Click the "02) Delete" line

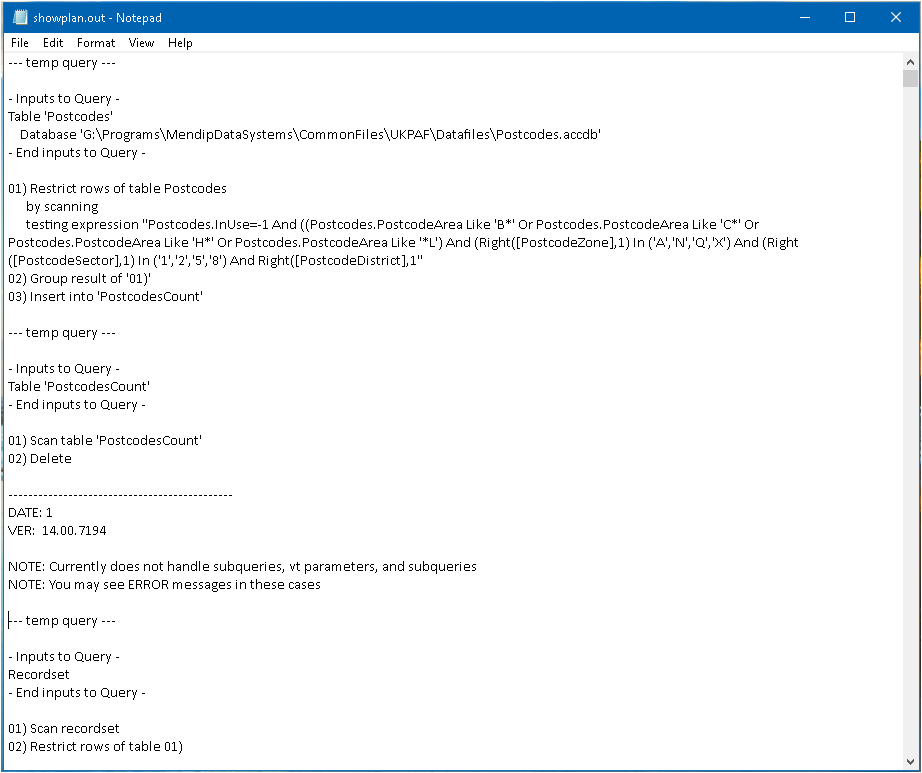click(40, 459)
